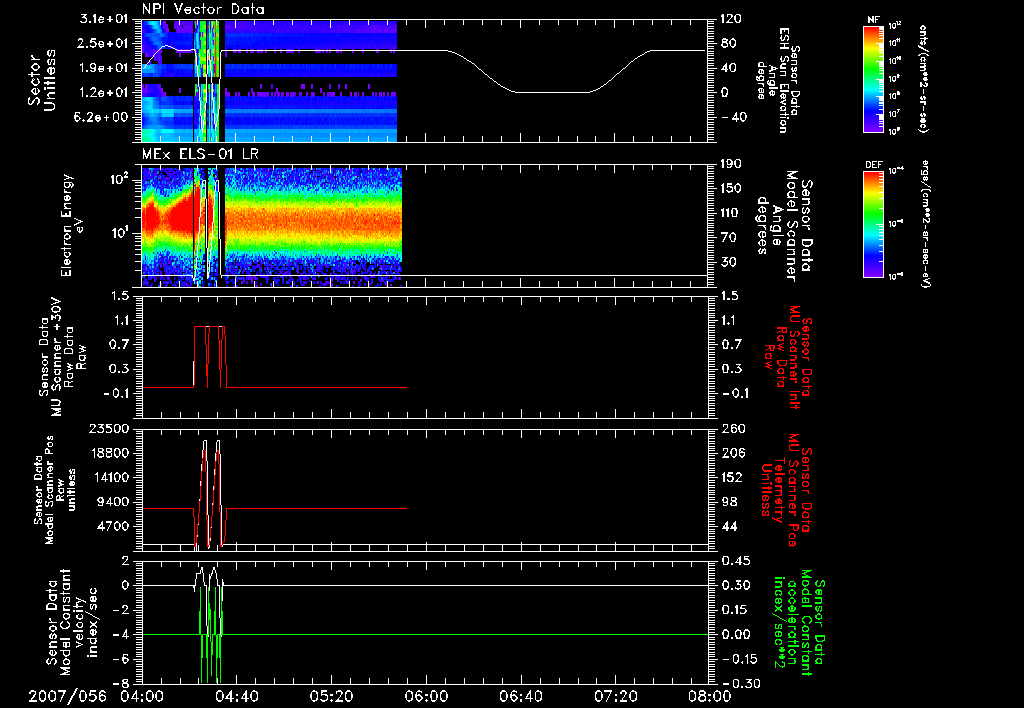Click the 07:20 time axis label
1024x708 pixels.
615,696
